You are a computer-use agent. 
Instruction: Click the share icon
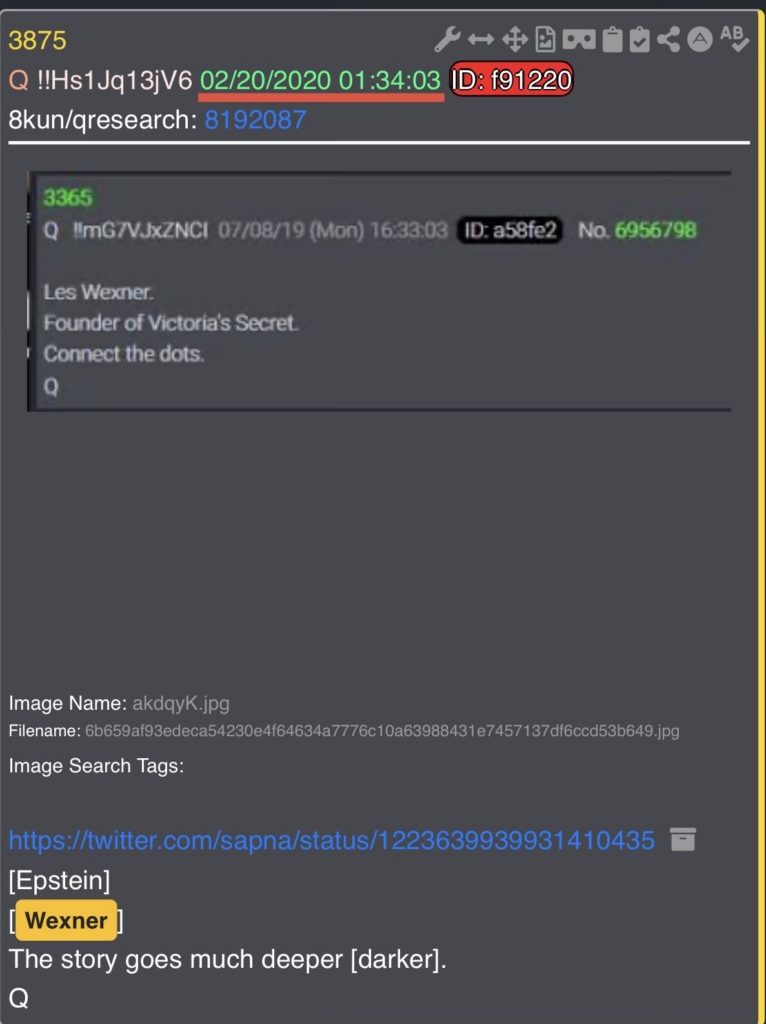669,40
